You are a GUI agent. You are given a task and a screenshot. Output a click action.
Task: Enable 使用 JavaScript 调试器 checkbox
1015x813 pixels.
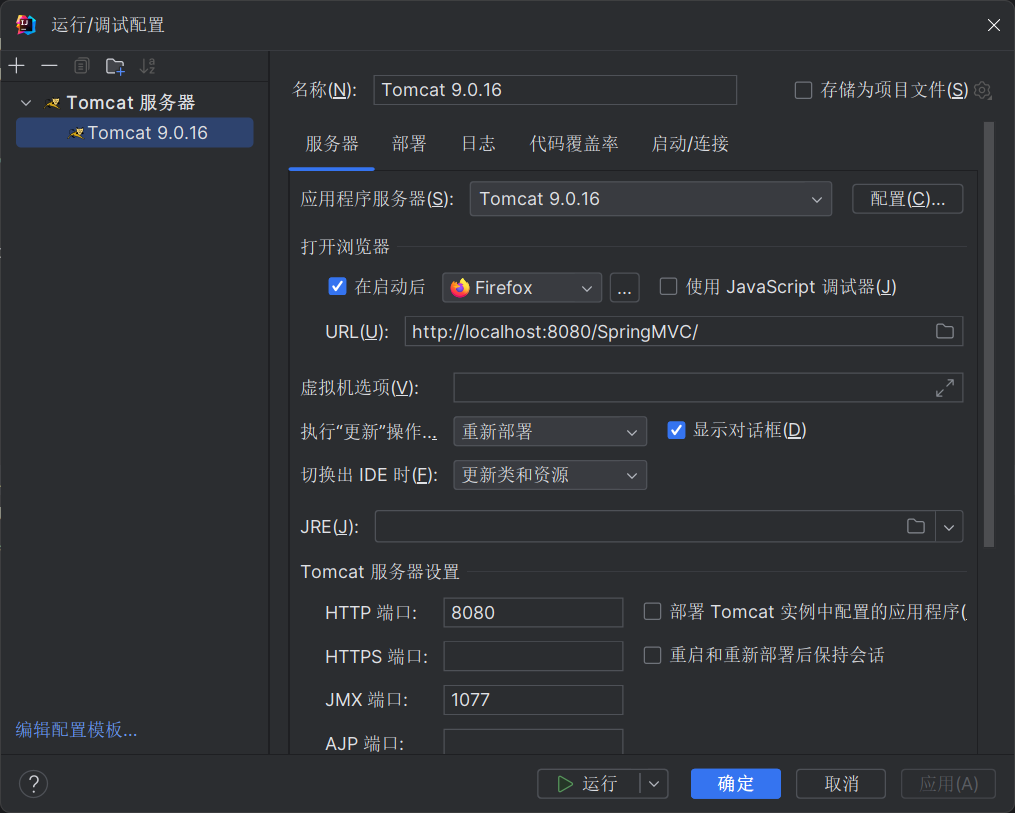(x=668, y=286)
